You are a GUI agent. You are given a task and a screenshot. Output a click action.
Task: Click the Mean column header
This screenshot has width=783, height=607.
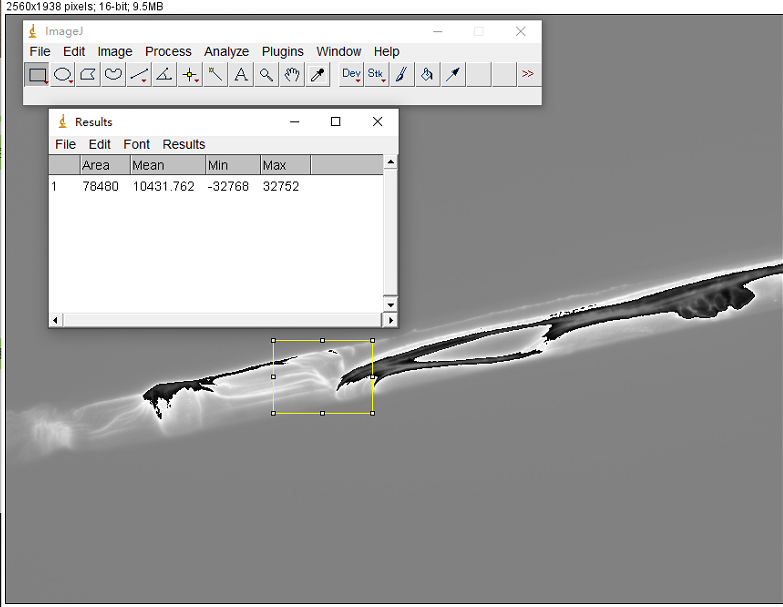click(167, 165)
